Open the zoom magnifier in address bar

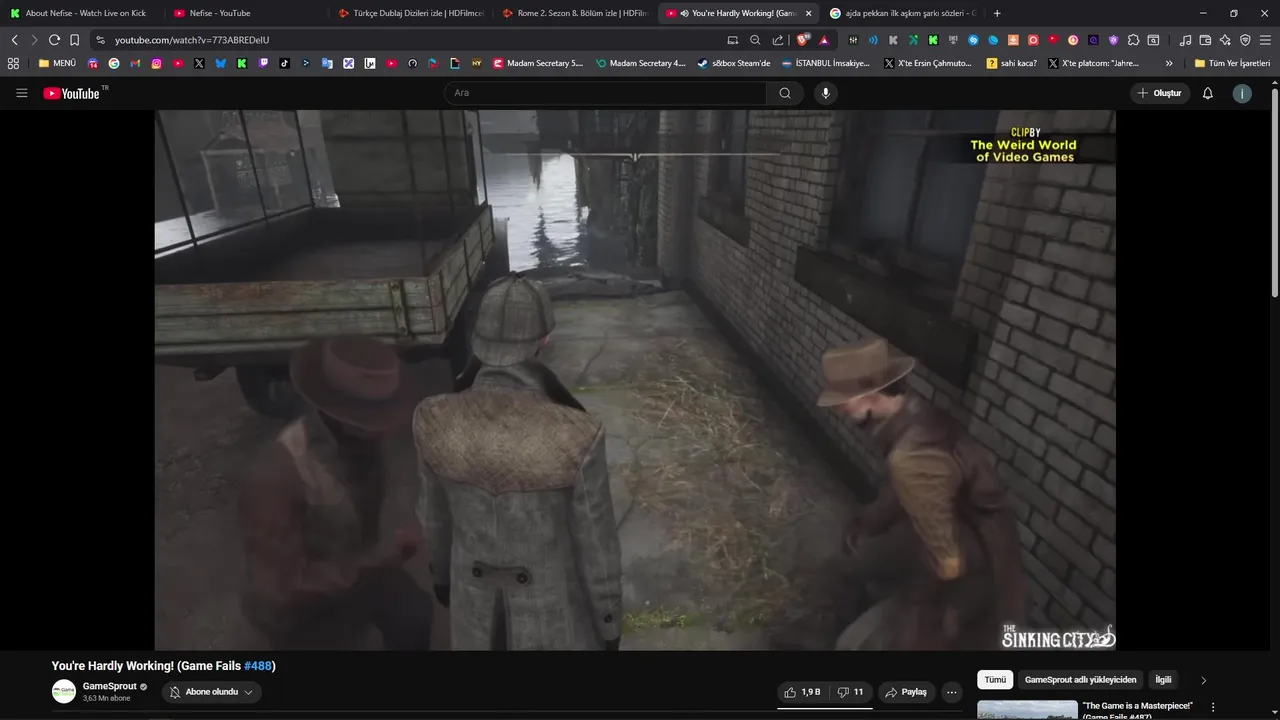click(x=755, y=40)
